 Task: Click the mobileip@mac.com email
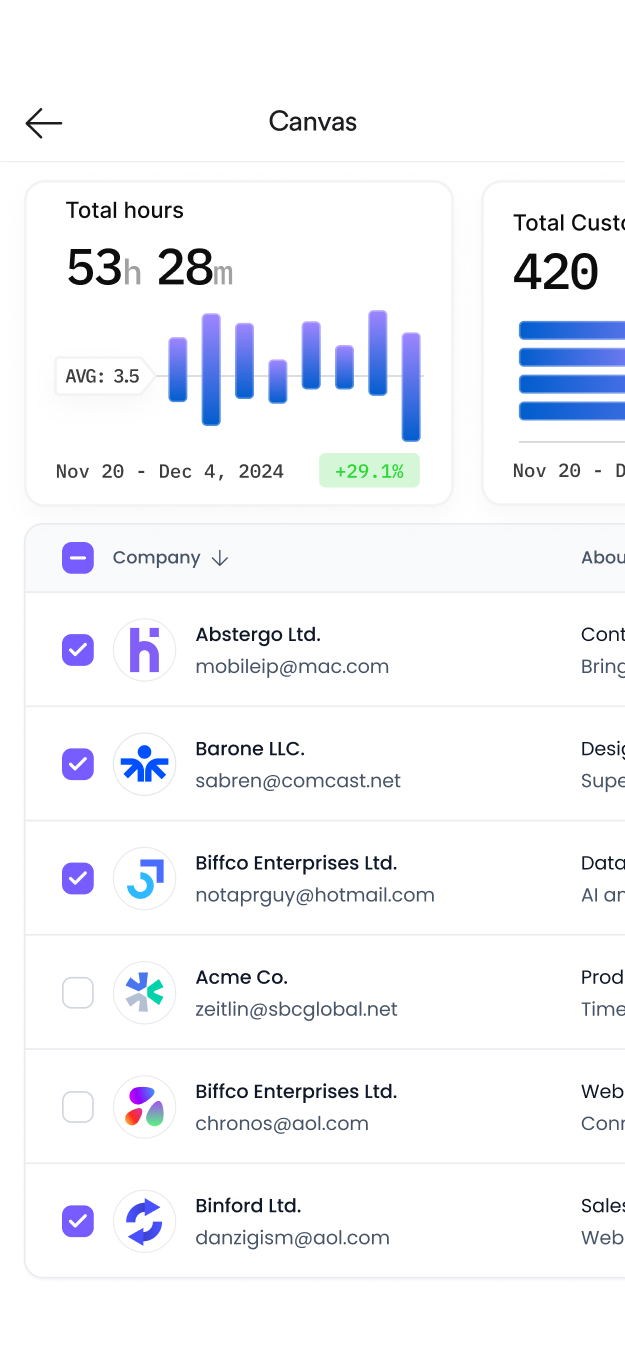coord(292,667)
